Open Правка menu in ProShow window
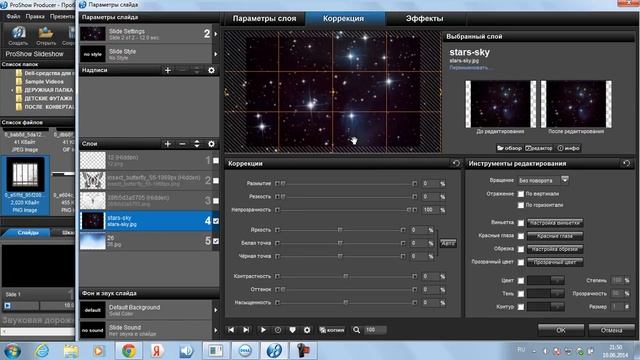The image size is (640, 360). pyautogui.click(x=35, y=17)
